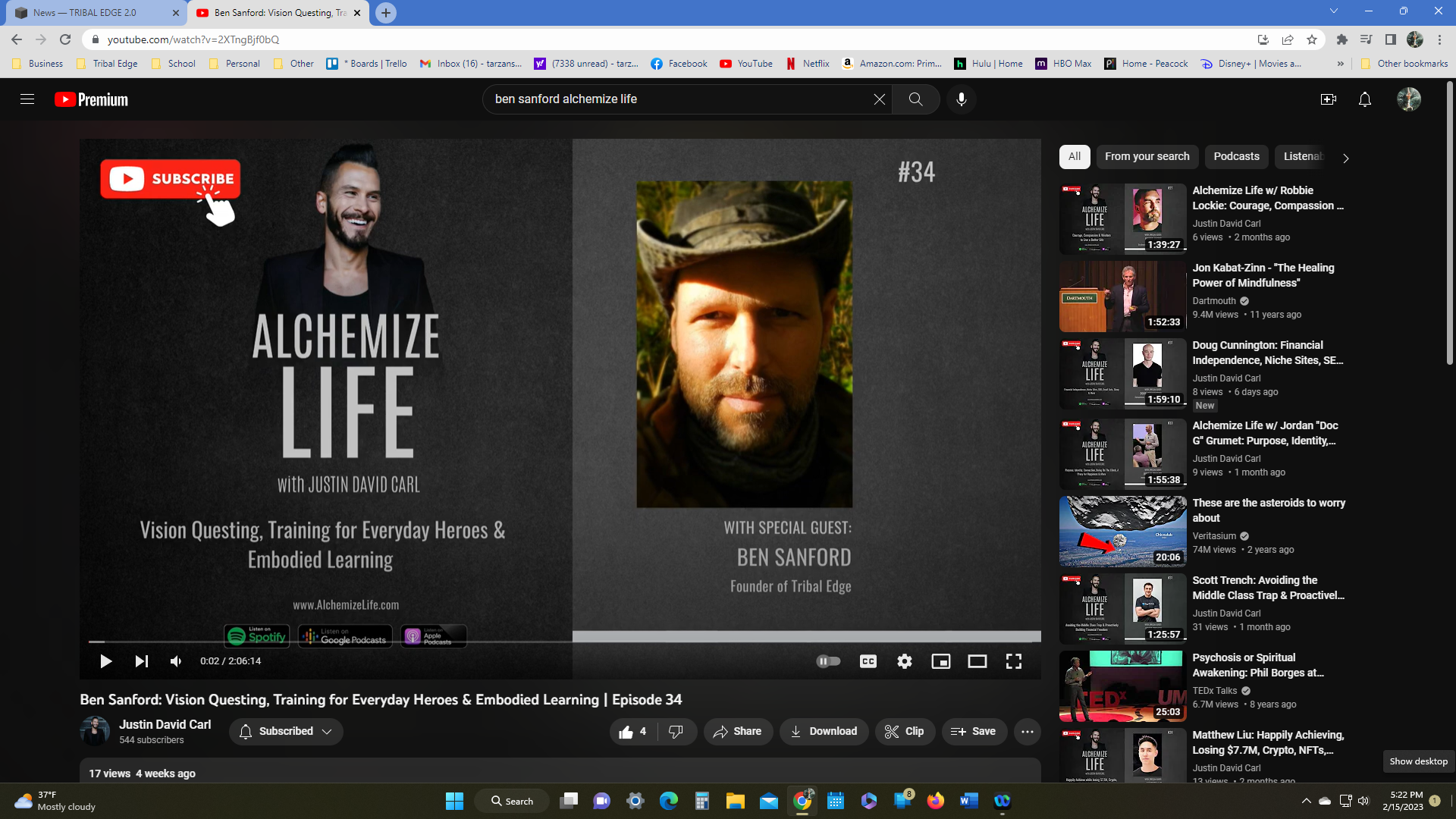Download the video
1456x819 pixels.
point(824,732)
